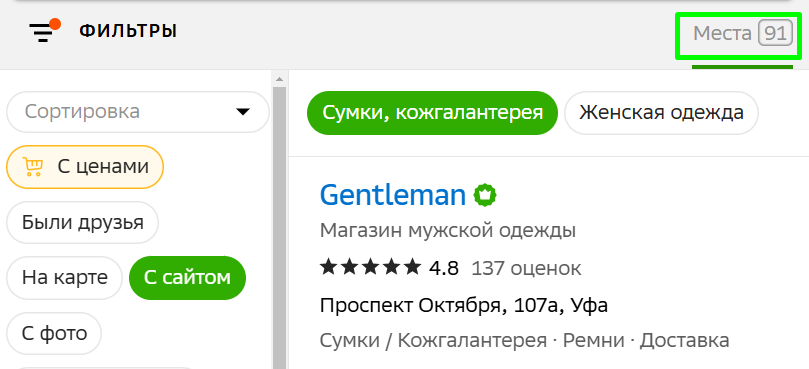Toggle the С ценами filter chip

(85, 167)
